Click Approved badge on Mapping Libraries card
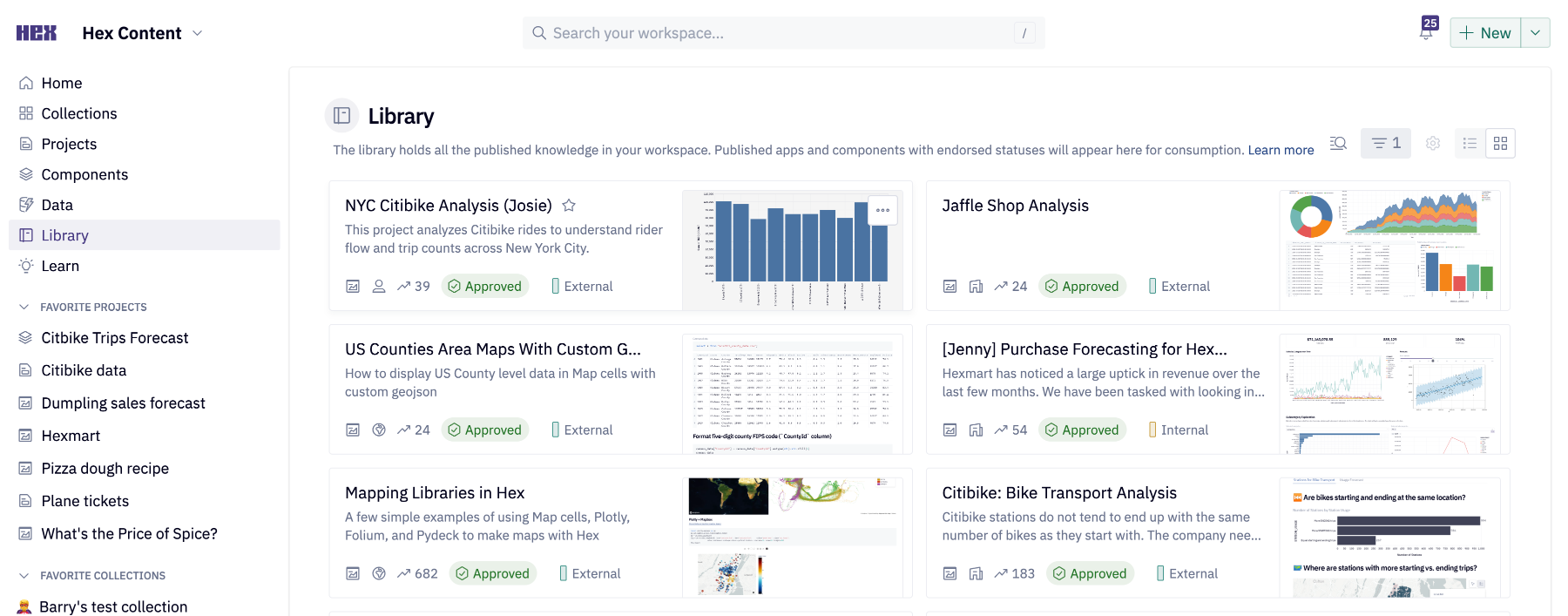Image resolution: width=1568 pixels, height=616 pixels. pyautogui.click(x=493, y=573)
